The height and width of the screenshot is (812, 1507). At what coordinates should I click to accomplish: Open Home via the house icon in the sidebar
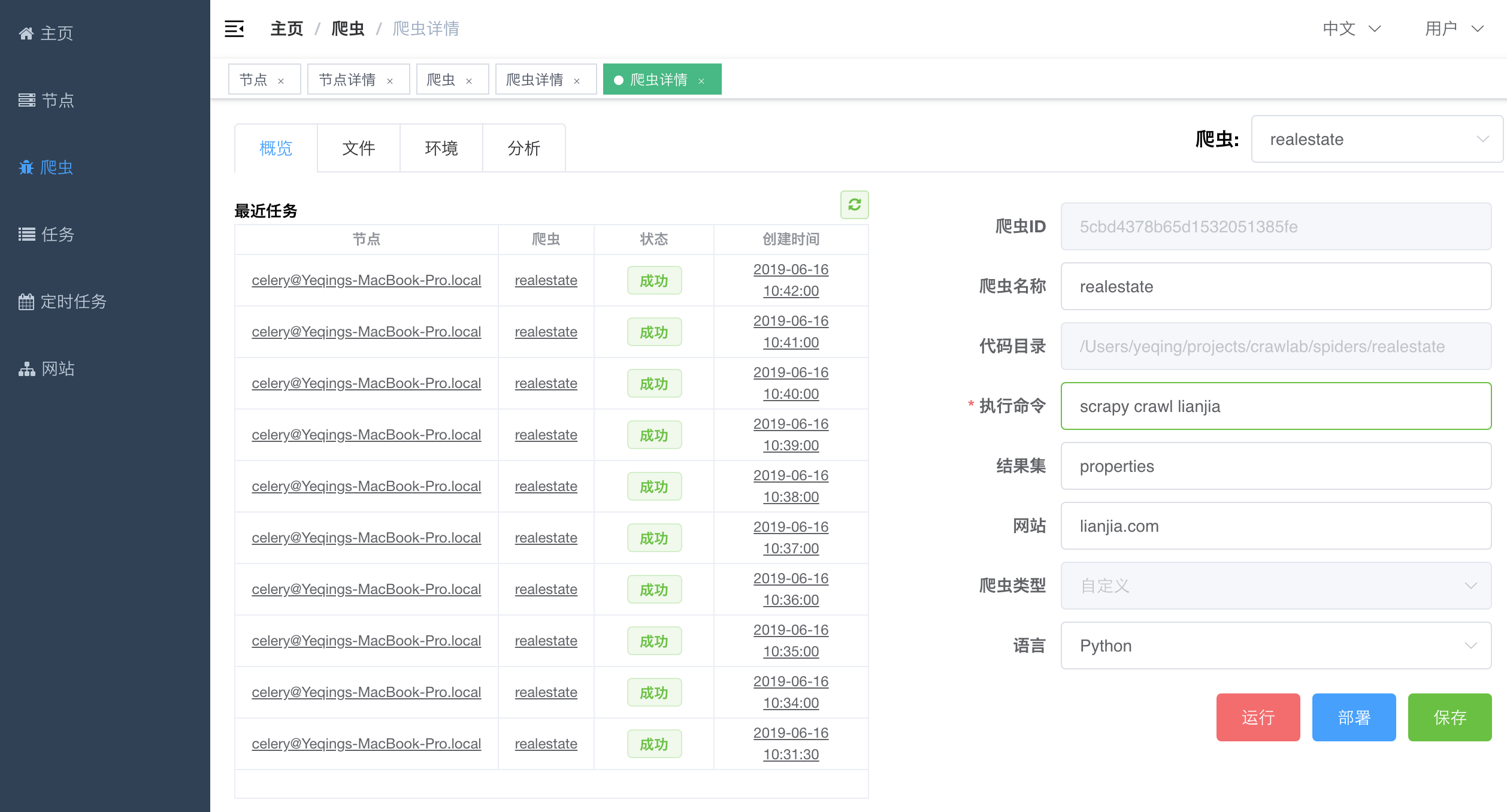[26, 34]
